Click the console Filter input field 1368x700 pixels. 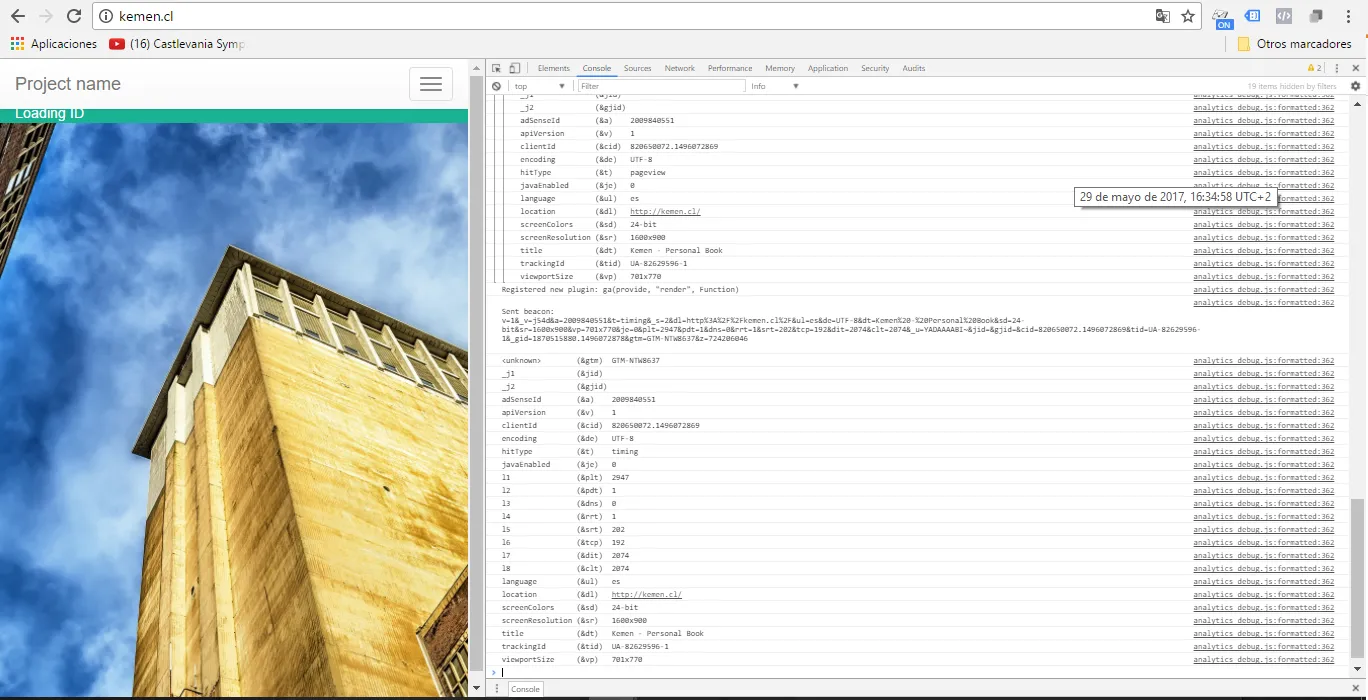point(661,86)
